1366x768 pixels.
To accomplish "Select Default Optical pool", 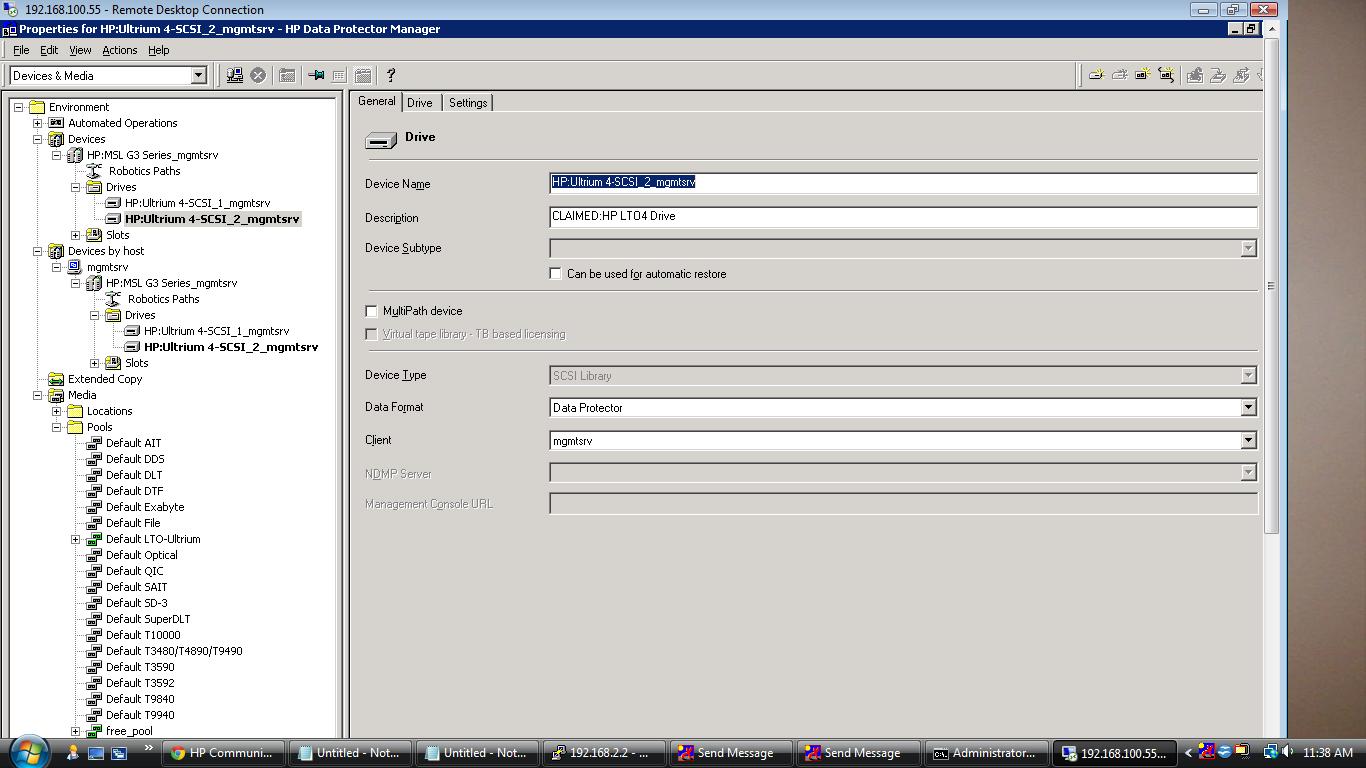I will pos(141,555).
